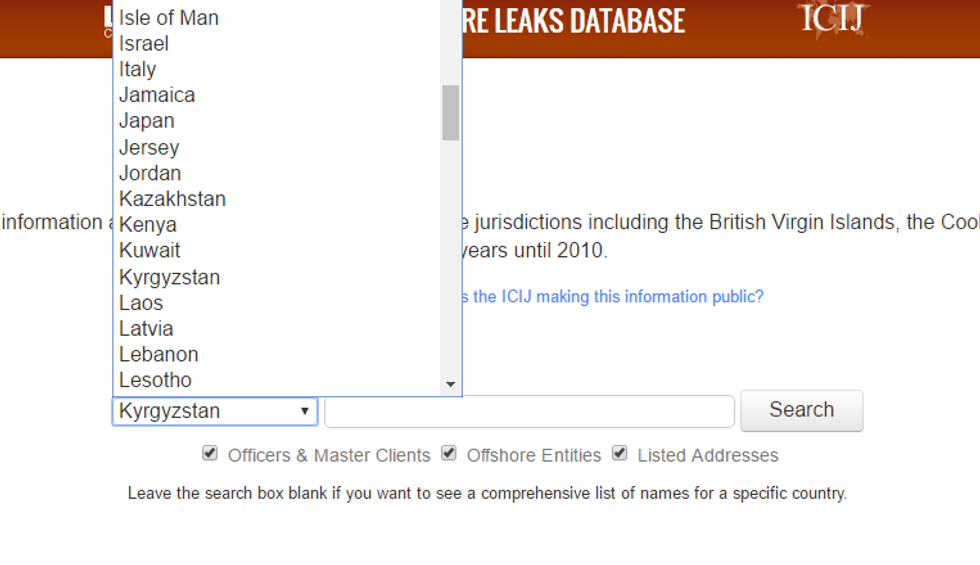
Task: Open the Kyrgyzstan country dropdown
Action: [214, 411]
